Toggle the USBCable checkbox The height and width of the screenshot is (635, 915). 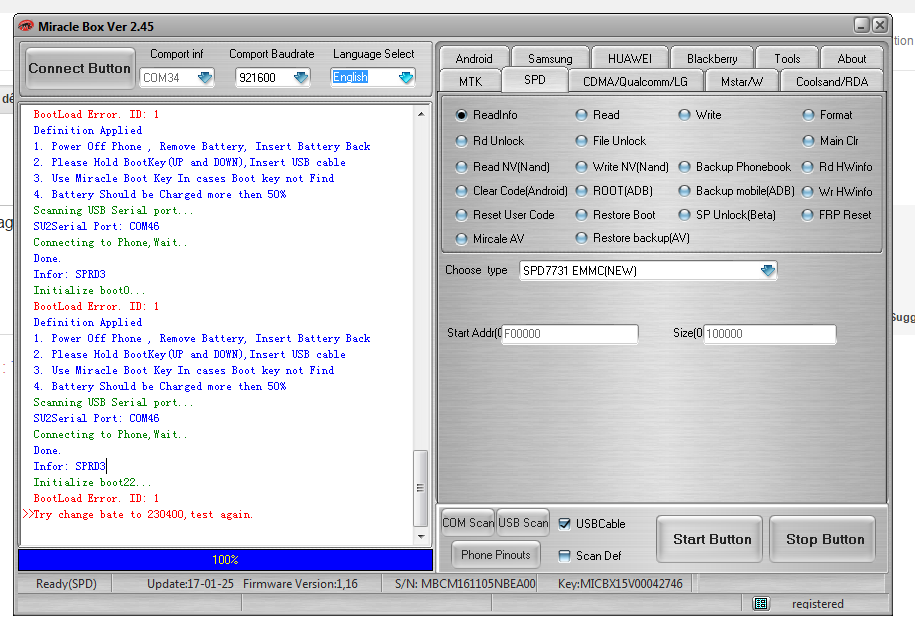(x=564, y=524)
